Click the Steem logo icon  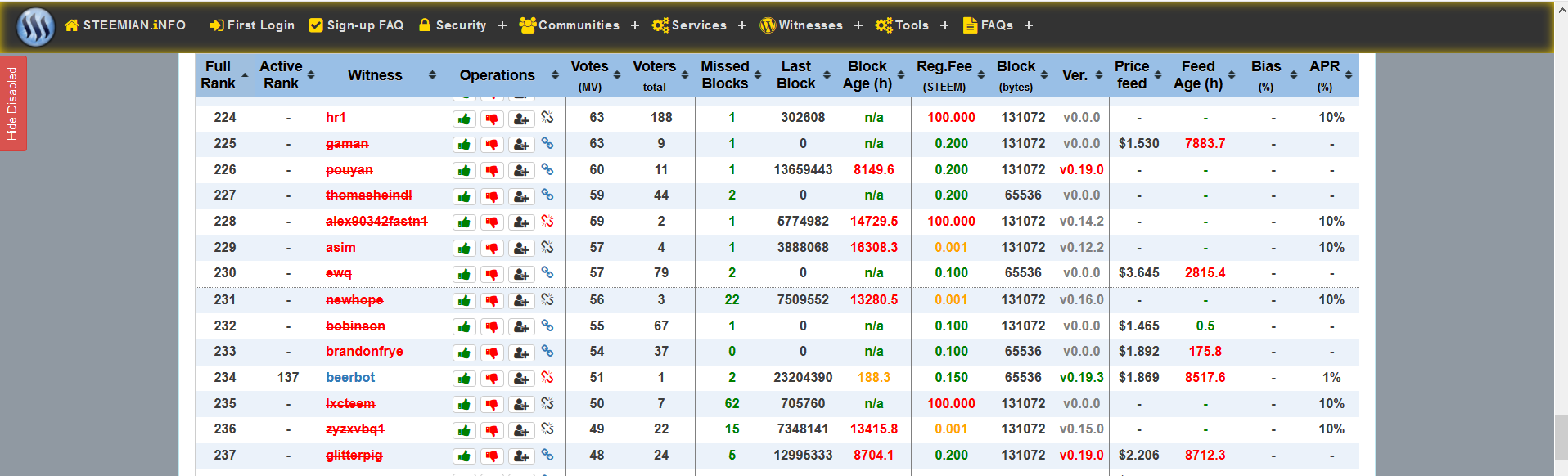(36, 26)
